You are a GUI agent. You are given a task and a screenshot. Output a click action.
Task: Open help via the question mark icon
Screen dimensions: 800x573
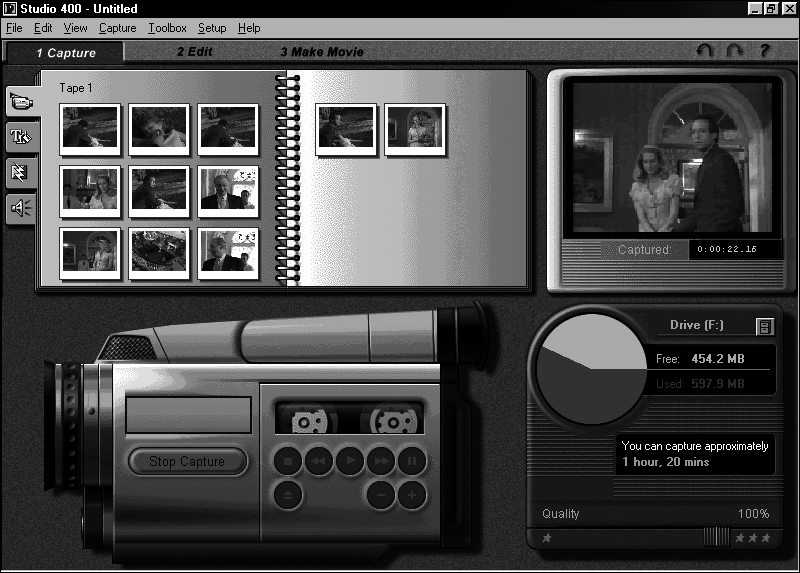pos(764,51)
